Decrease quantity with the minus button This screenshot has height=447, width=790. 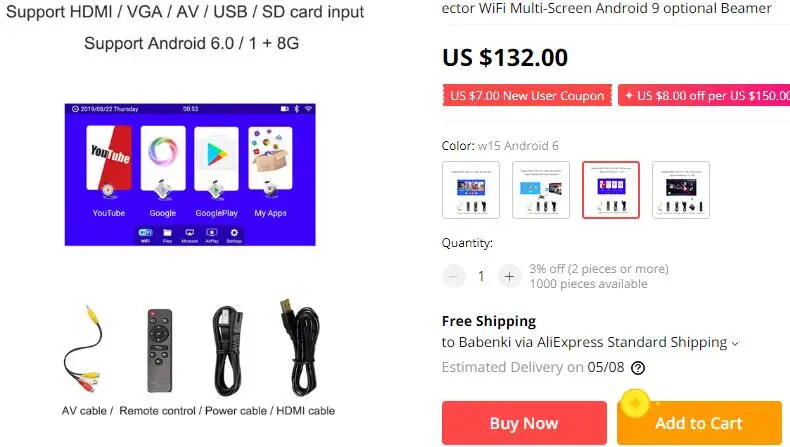[453, 276]
